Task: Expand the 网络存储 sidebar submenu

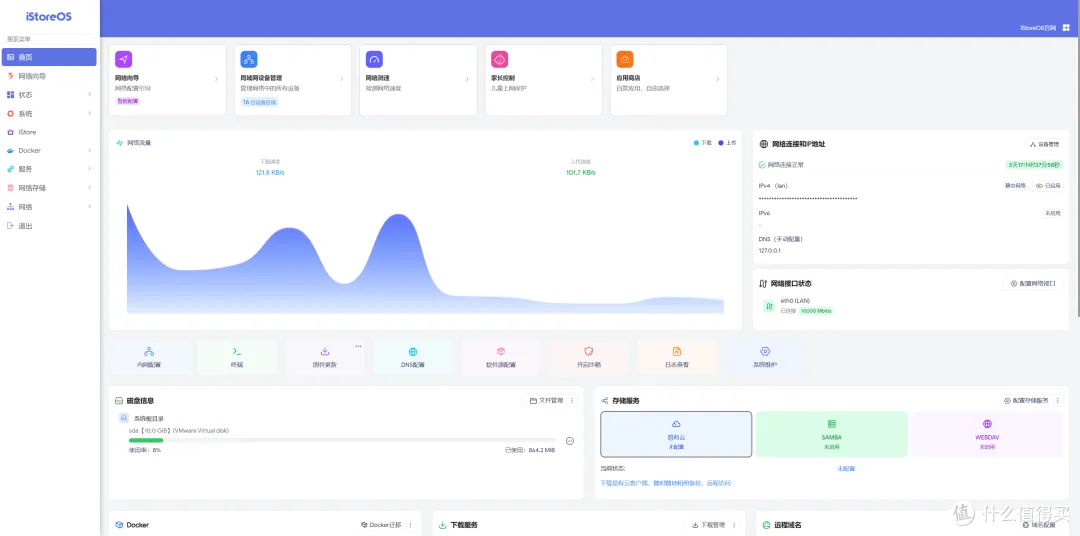Action: click(49, 188)
